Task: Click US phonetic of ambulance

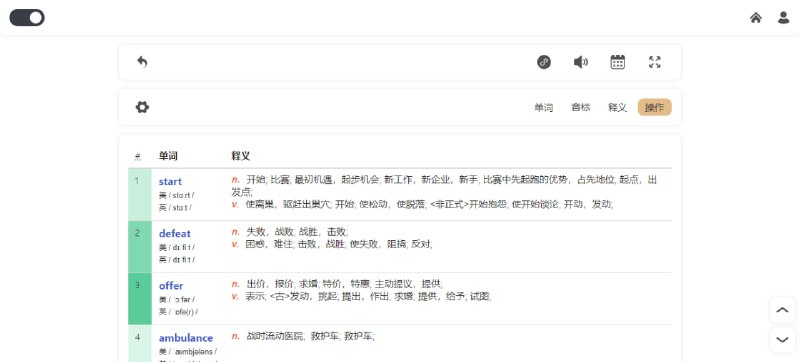Action: (x=188, y=351)
